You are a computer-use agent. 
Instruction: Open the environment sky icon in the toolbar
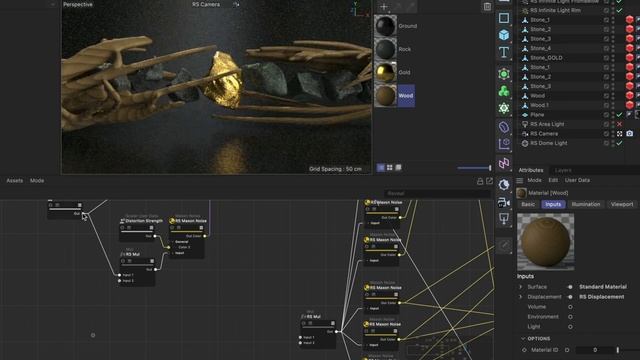(504, 184)
